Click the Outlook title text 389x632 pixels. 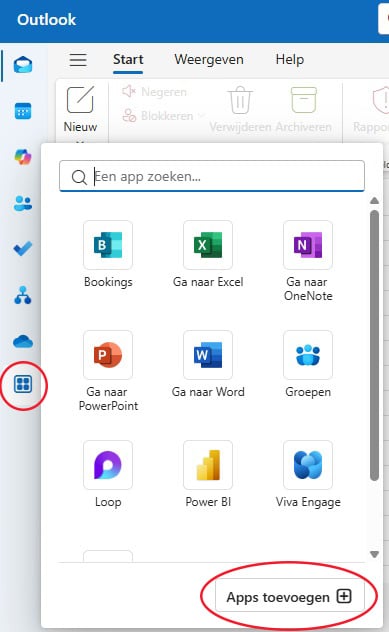tap(46, 19)
